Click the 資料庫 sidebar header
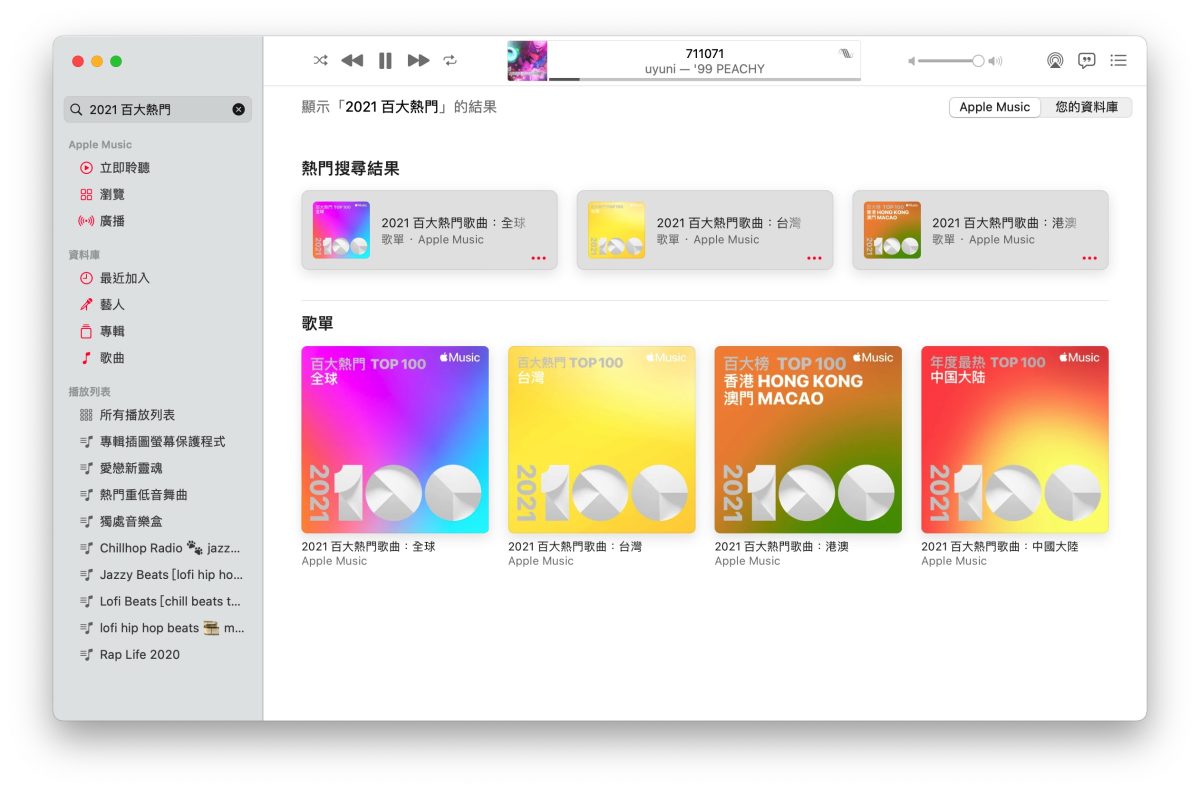1200x791 pixels. click(84, 255)
